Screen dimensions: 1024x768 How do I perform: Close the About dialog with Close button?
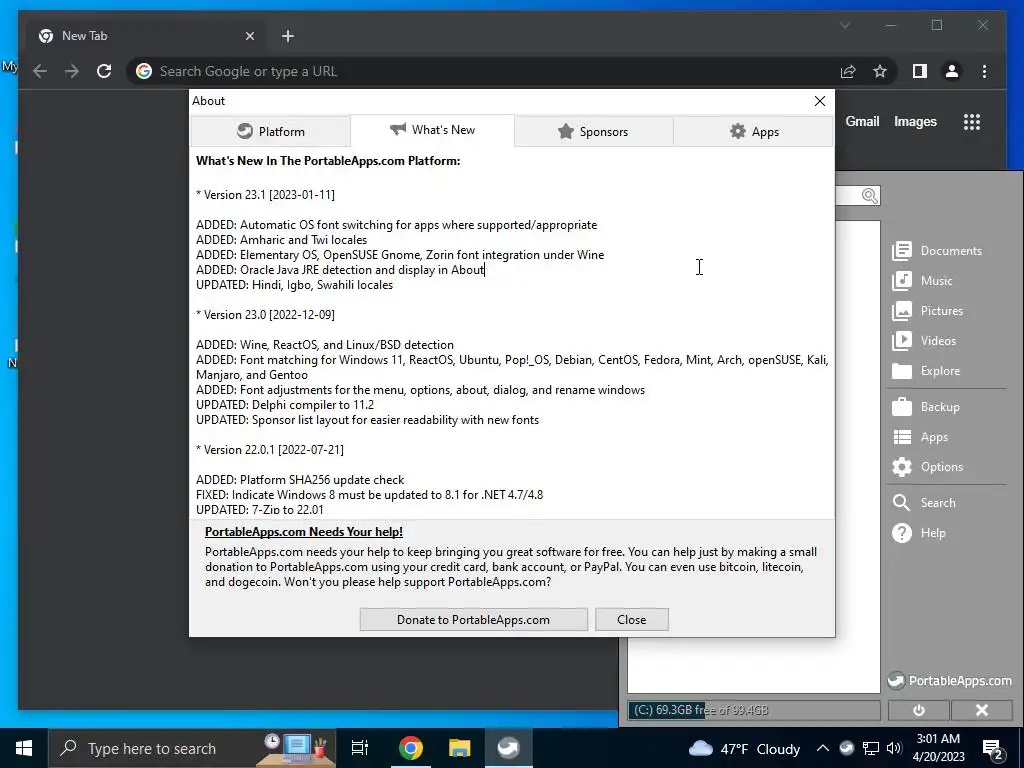632,619
